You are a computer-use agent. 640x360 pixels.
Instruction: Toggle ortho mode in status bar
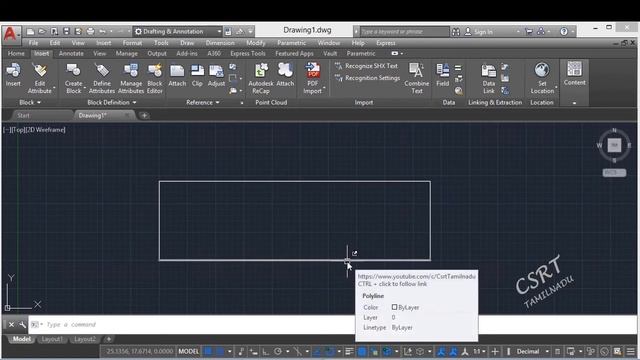point(266,351)
